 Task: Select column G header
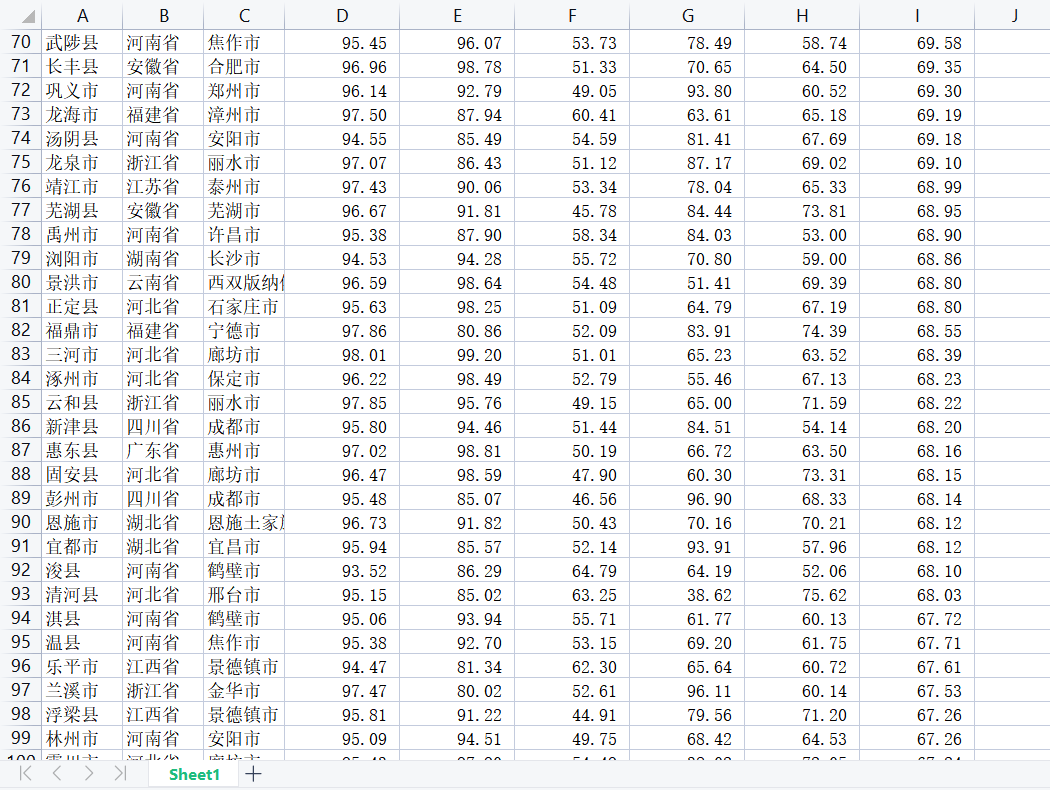click(687, 16)
